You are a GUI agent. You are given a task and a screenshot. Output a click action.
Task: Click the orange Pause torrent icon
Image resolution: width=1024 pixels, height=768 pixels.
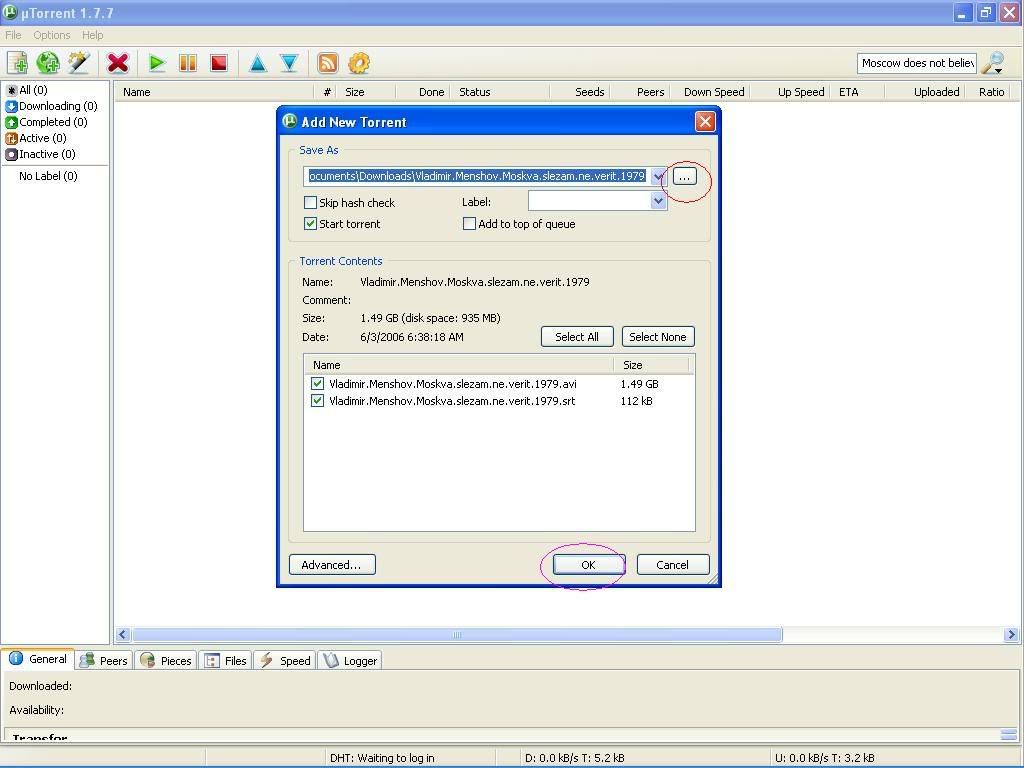coord(187,63)
